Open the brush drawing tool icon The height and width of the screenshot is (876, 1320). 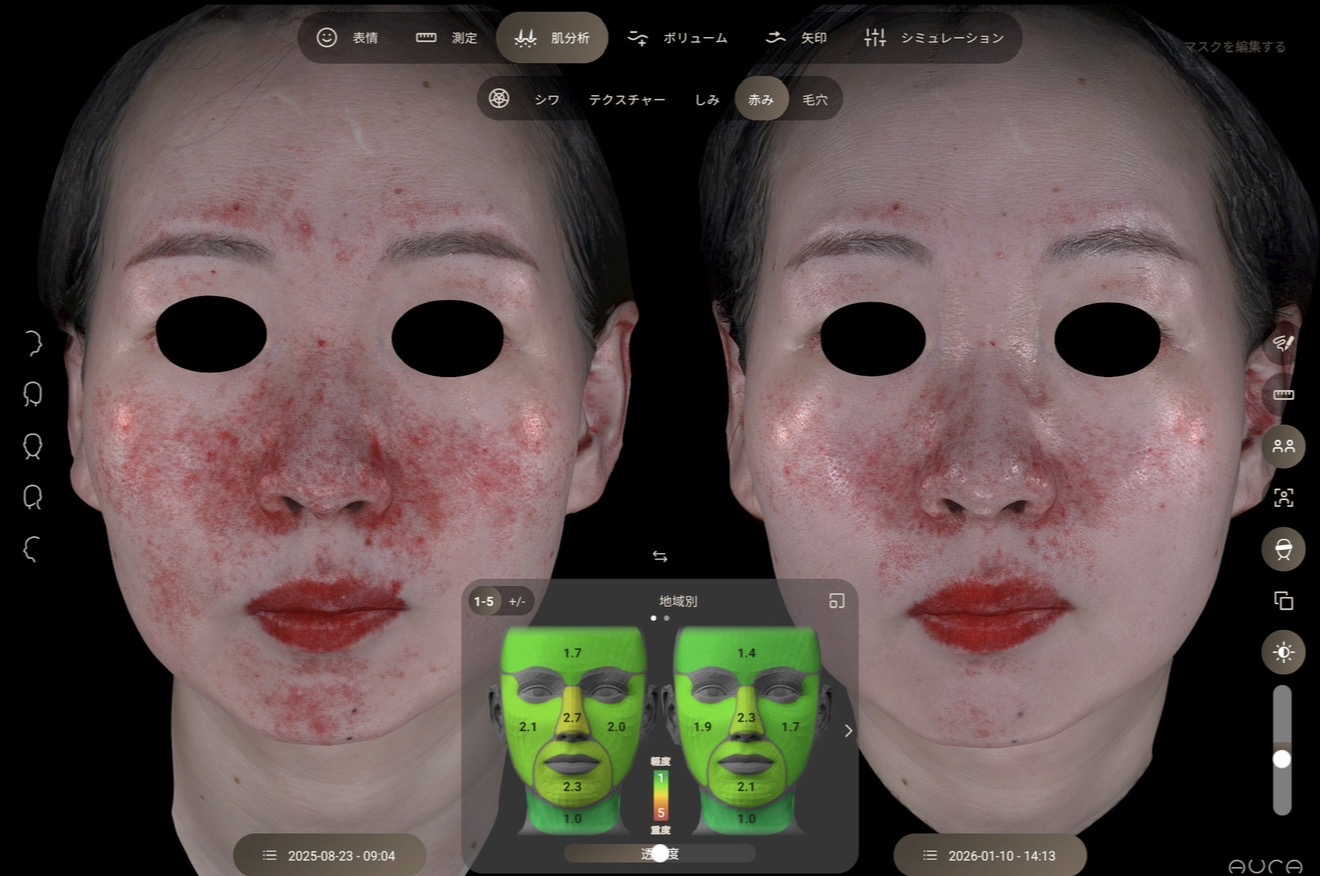(x=1283, y=343)
